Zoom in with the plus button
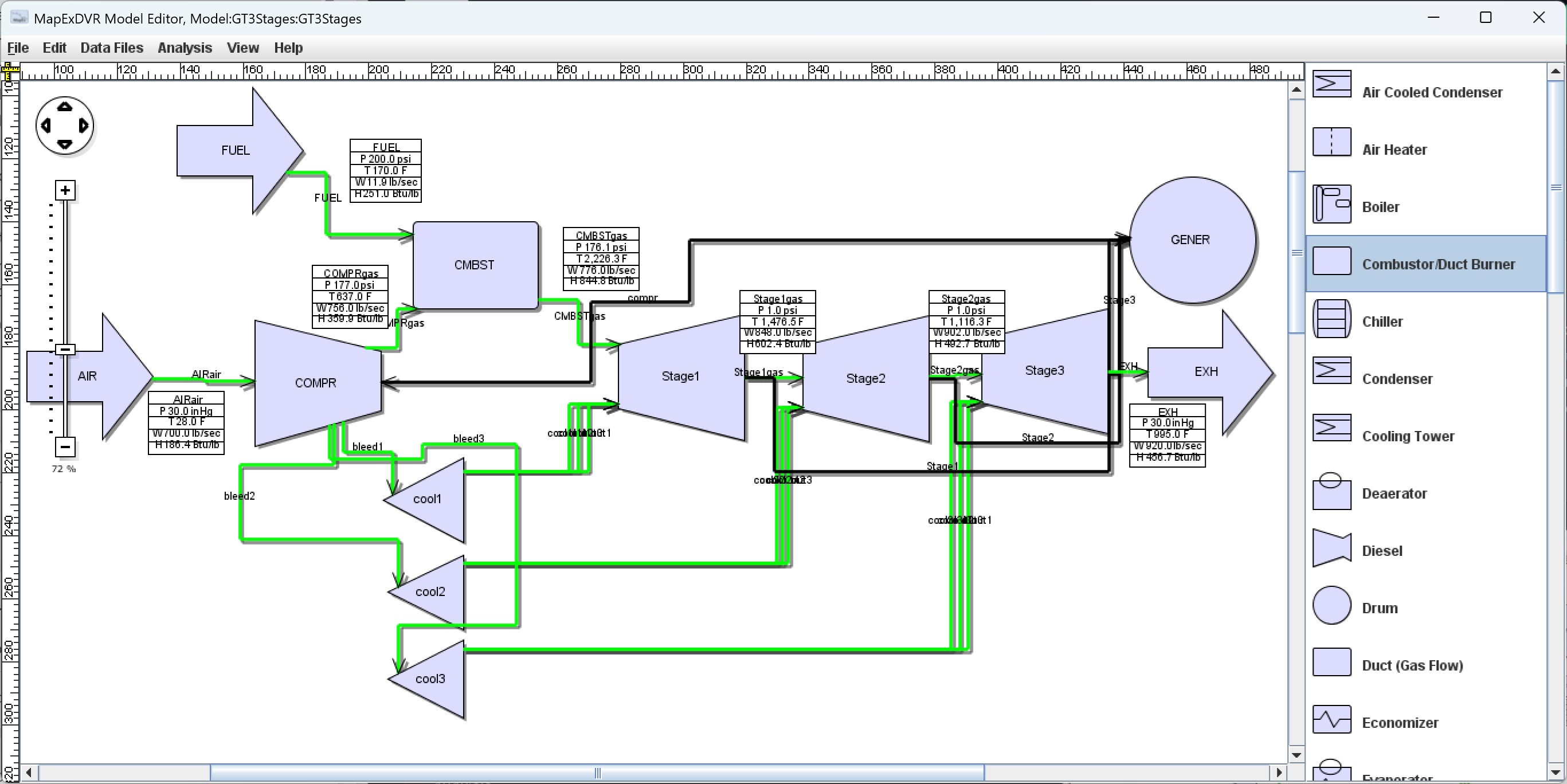The image size is (1567, 784). tap(65, 190)
